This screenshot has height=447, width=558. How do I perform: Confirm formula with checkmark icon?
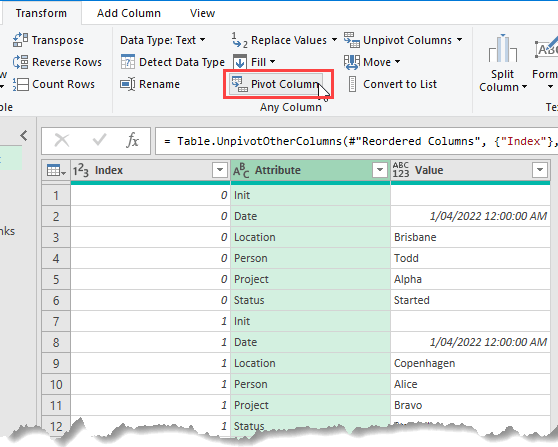[99, 140]
